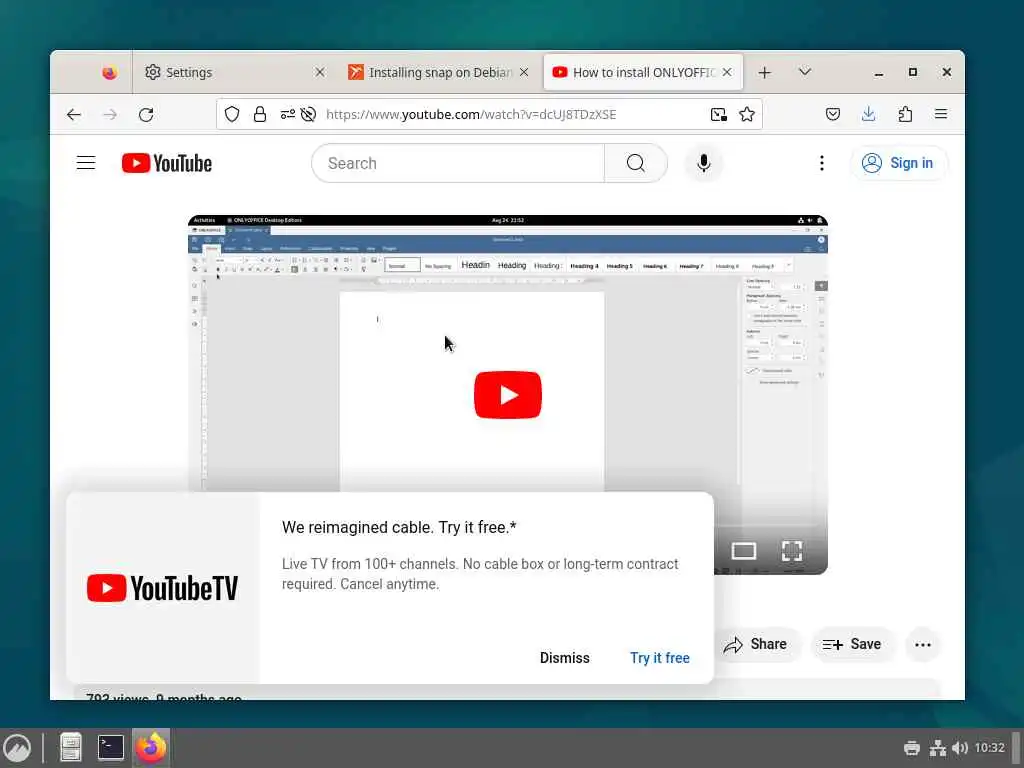Sign in to YouTube
Image resolution: width=1024 pixels, height=768 pixels.
(x=899, y=163)
